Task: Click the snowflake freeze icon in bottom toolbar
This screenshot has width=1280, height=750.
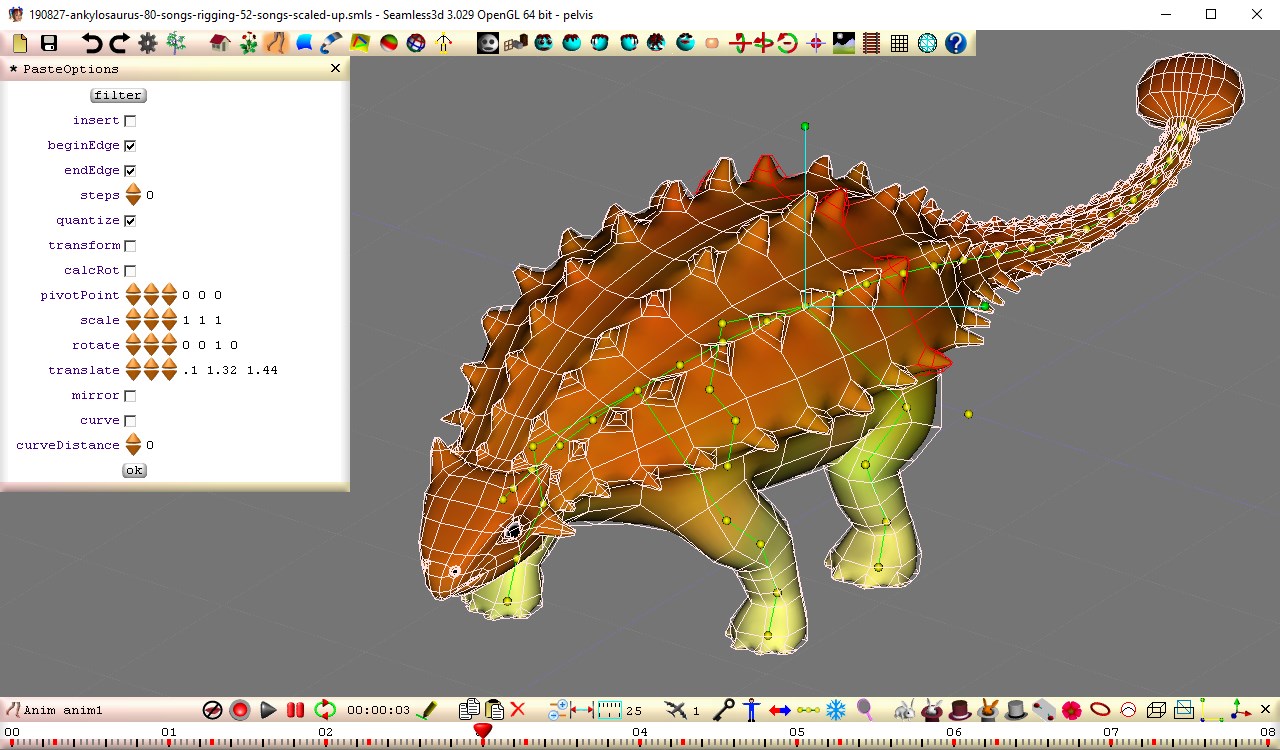Action: [835, 709]
